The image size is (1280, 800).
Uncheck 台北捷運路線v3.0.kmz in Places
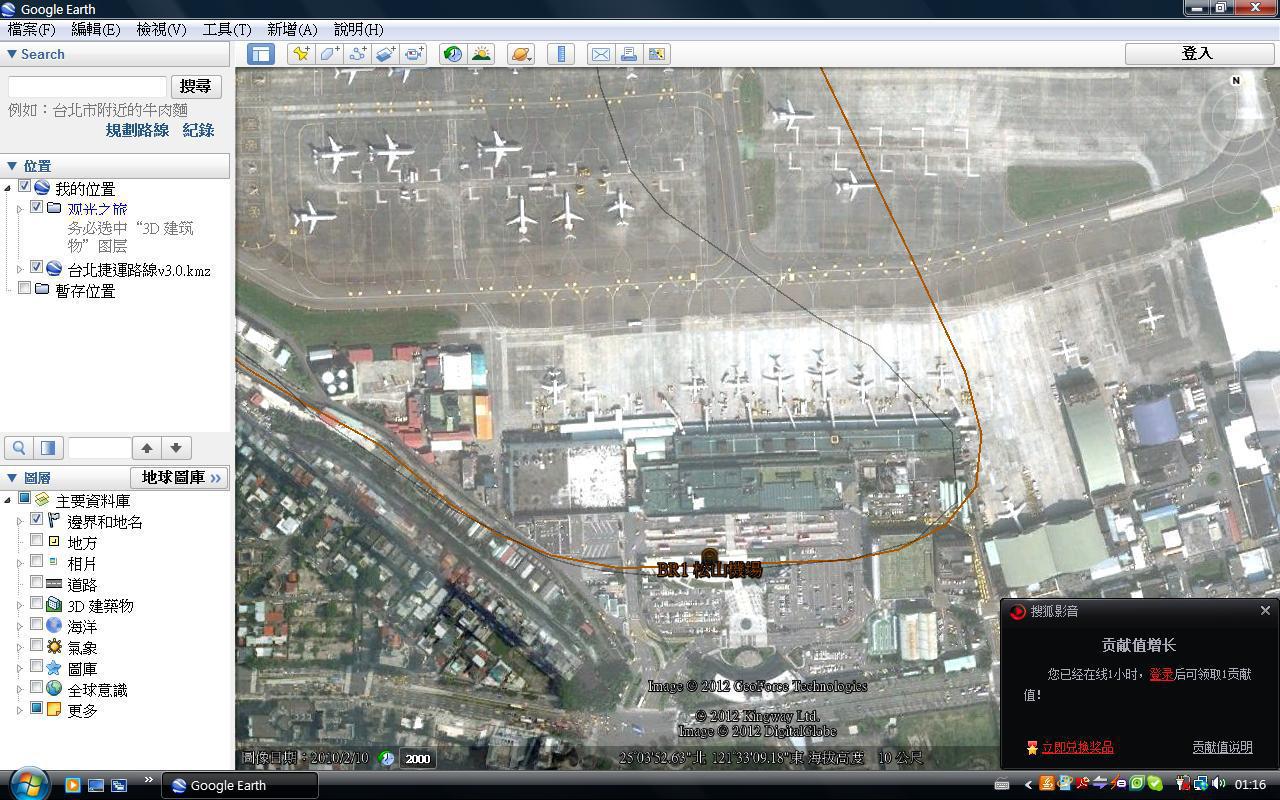pyautogui.click(x=37, y=268)
